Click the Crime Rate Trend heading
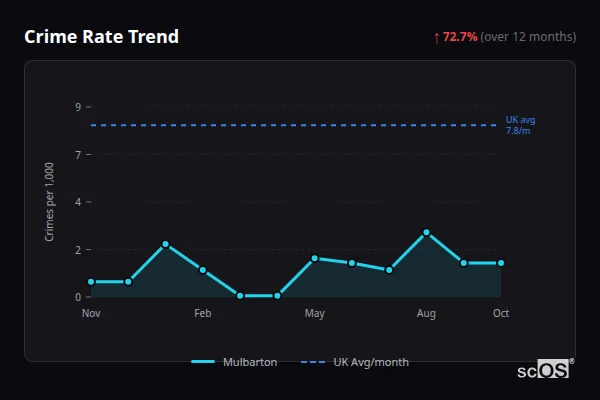Viewport: 600px width, 400px height. [101, 37]
